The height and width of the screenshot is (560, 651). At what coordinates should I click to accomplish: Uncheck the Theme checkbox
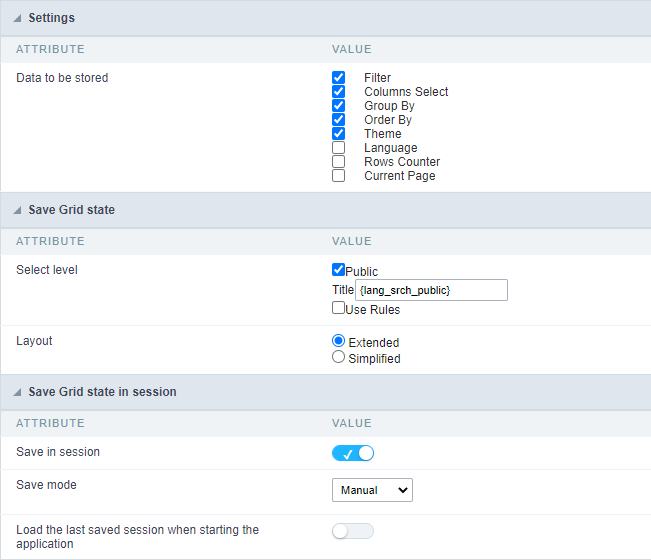pos(339,133)
